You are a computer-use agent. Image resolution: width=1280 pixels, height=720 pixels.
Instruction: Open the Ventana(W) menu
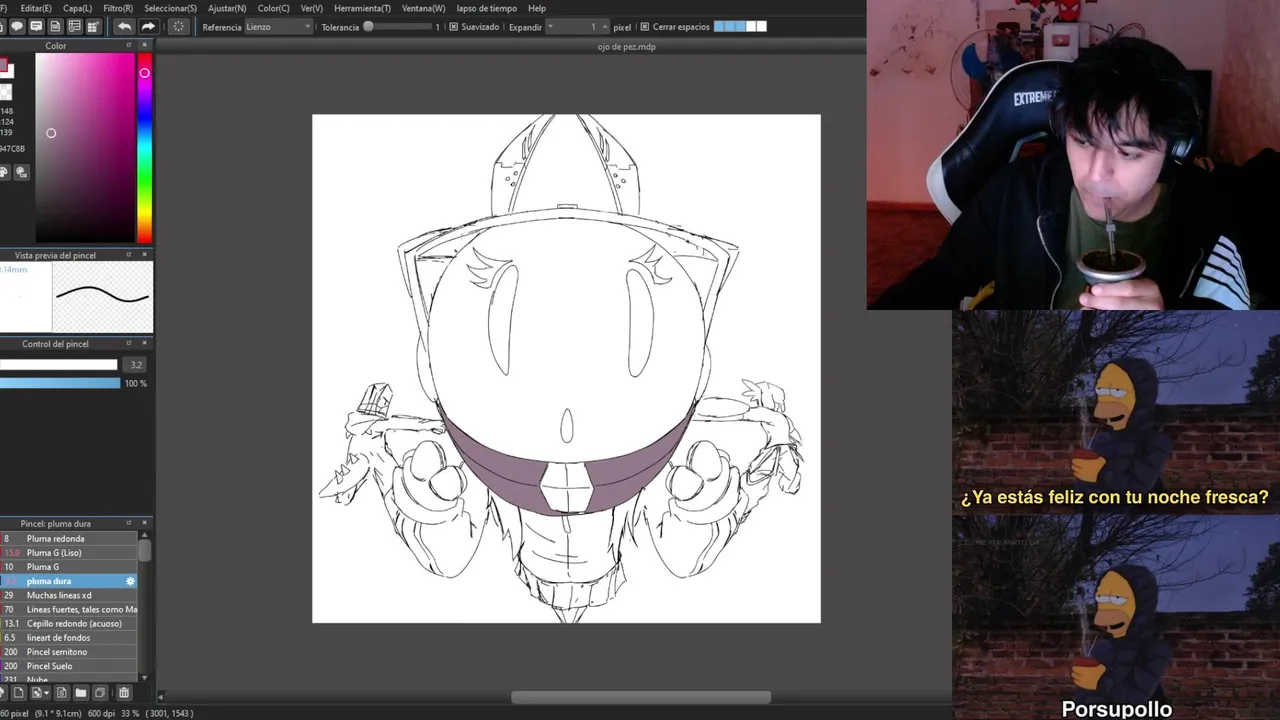pos(424,8)
